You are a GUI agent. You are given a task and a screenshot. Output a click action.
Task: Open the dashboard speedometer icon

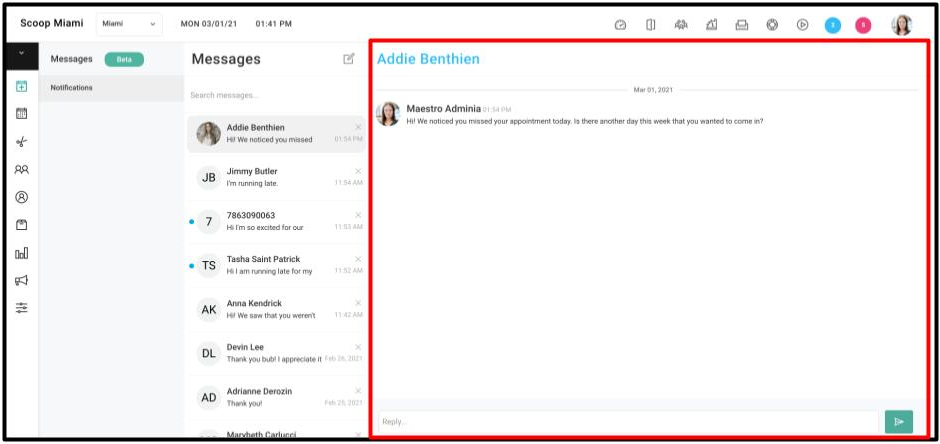620,25
